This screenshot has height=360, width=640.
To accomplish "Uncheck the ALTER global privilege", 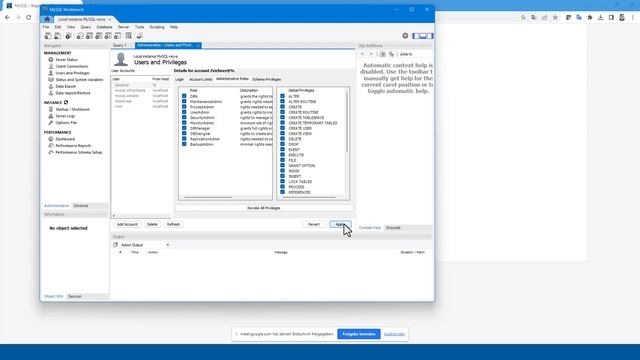I will pyautogui.click(x=282, y=96).
